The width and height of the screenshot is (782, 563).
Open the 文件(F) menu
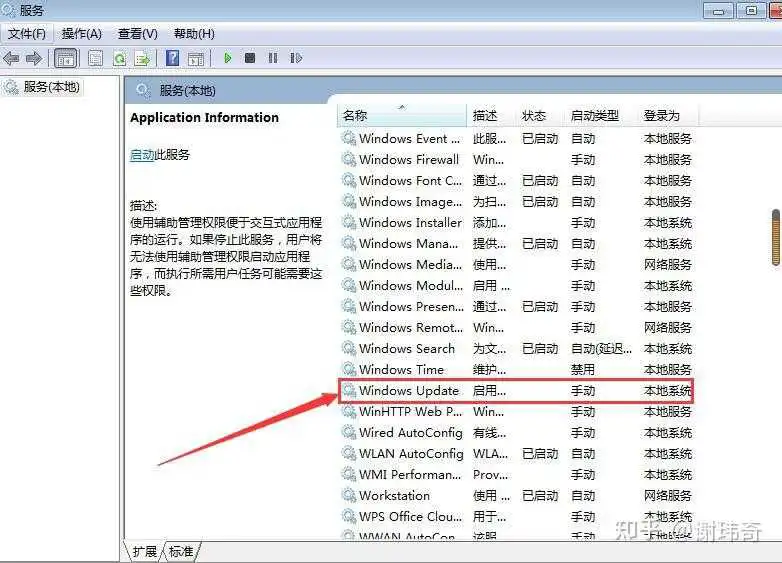(27, 33)
